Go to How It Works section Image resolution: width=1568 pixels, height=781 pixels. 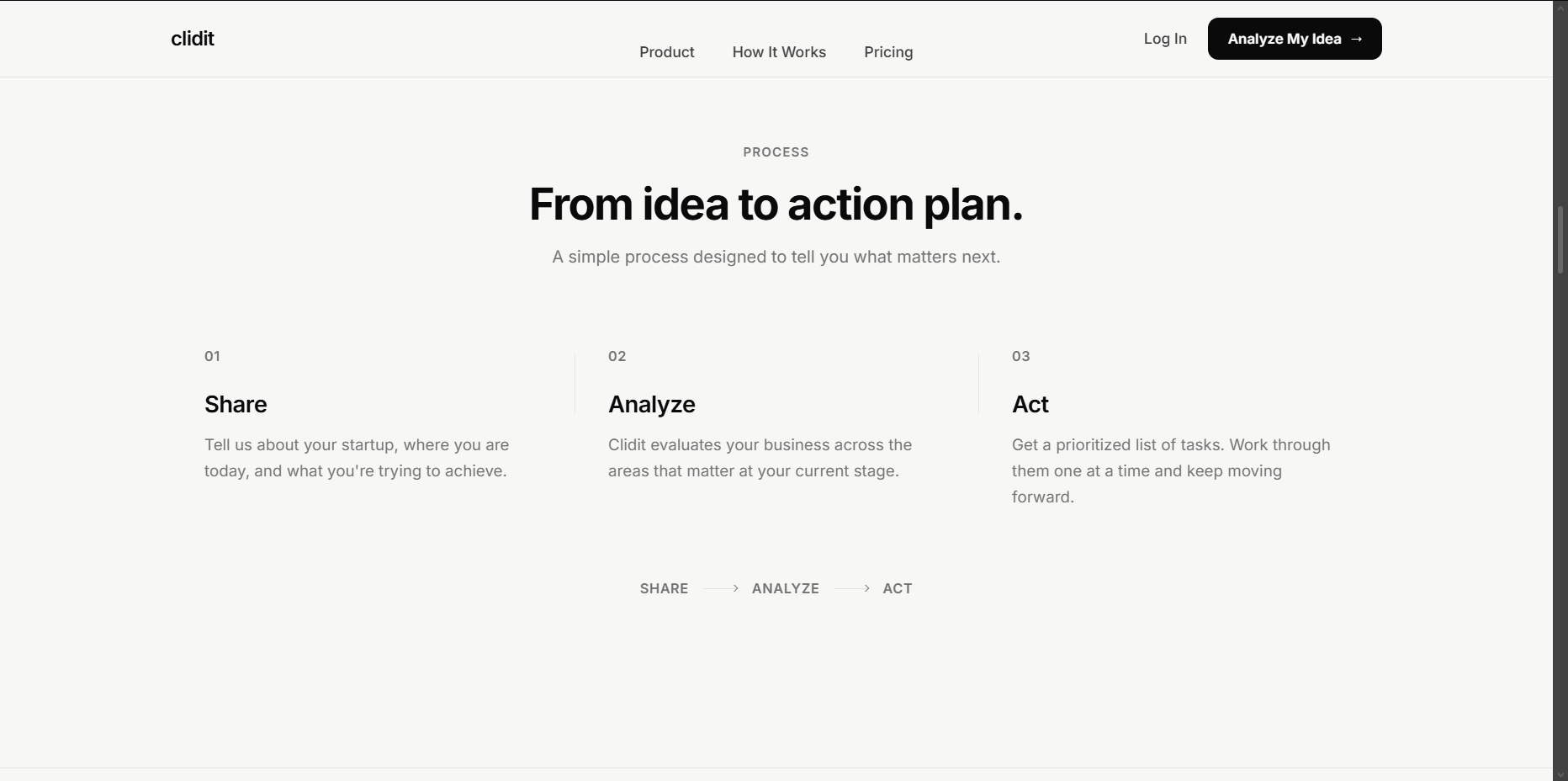(779, 52)
